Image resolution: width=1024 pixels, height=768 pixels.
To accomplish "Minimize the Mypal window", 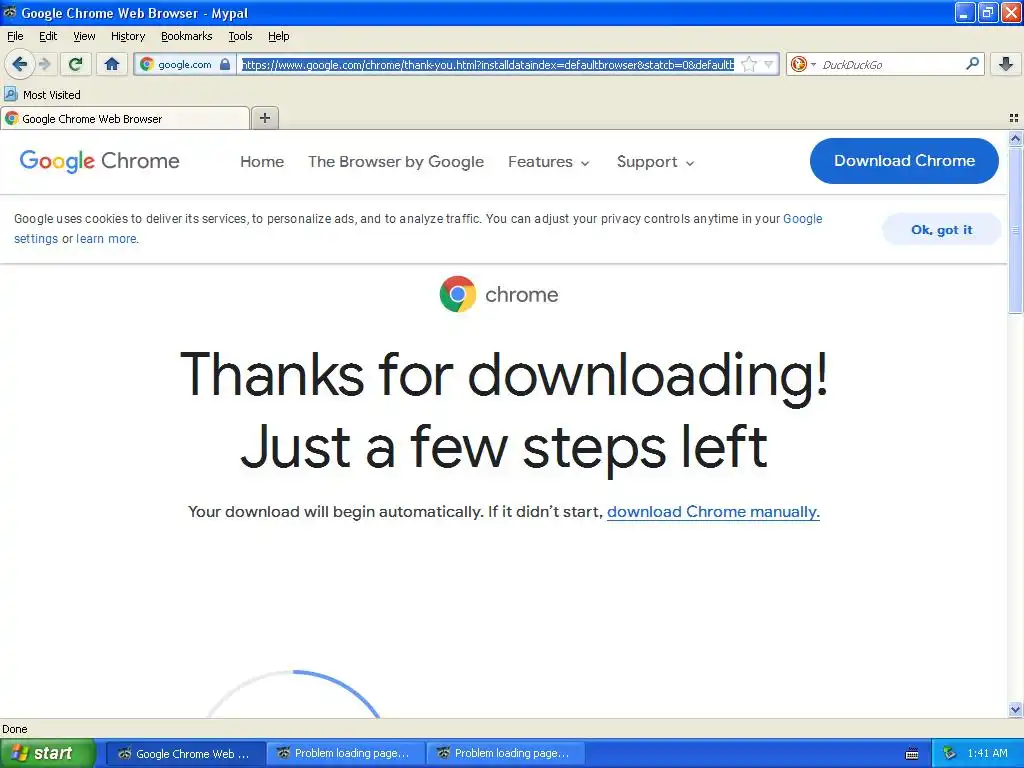I will coord(965,12).
